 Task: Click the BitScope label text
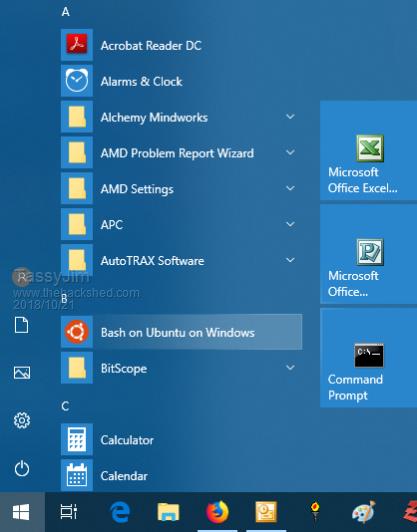[124, 369]
